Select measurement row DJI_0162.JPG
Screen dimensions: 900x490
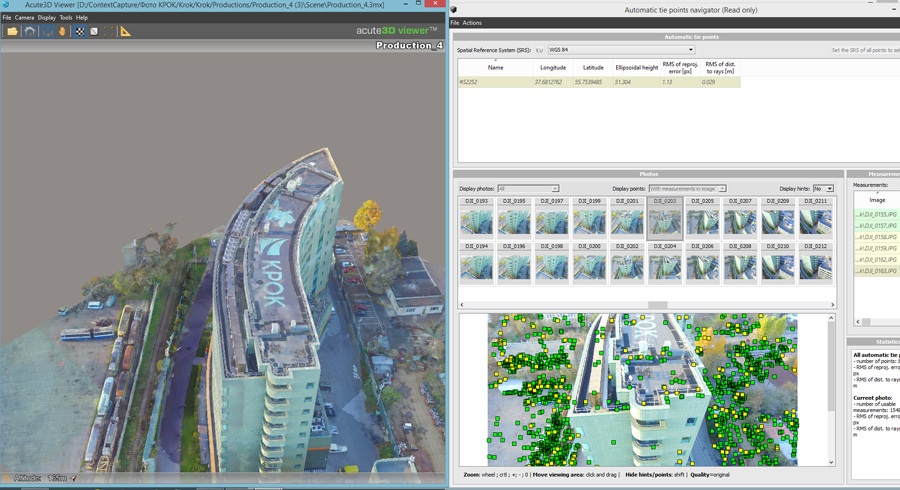click(876, 259)
